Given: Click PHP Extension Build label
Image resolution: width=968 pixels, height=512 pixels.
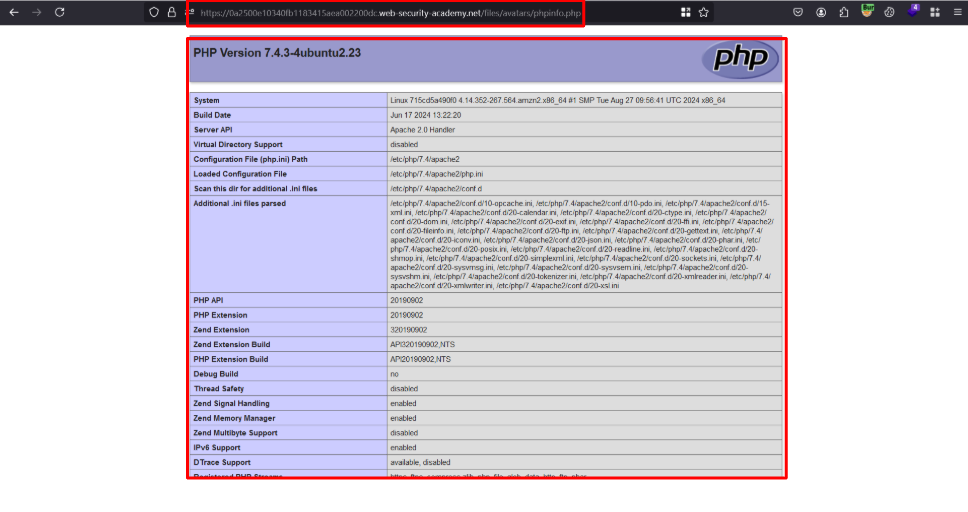Looking at the screenshot, I should (x=230, y=359).
